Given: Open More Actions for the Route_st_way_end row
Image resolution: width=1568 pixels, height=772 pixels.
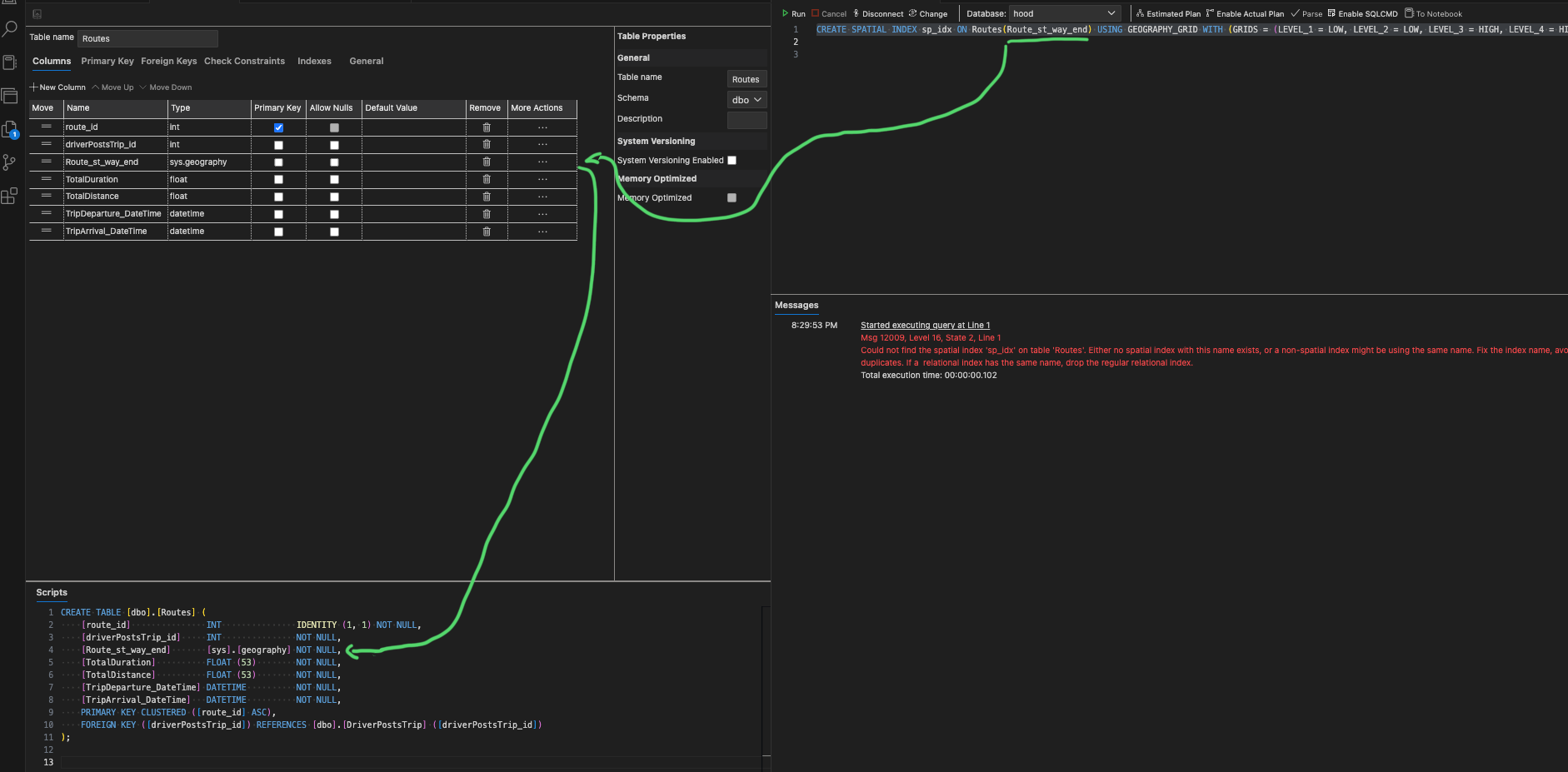Looking at the screenshot, I should pyautogui.click(x=542, y=162).
